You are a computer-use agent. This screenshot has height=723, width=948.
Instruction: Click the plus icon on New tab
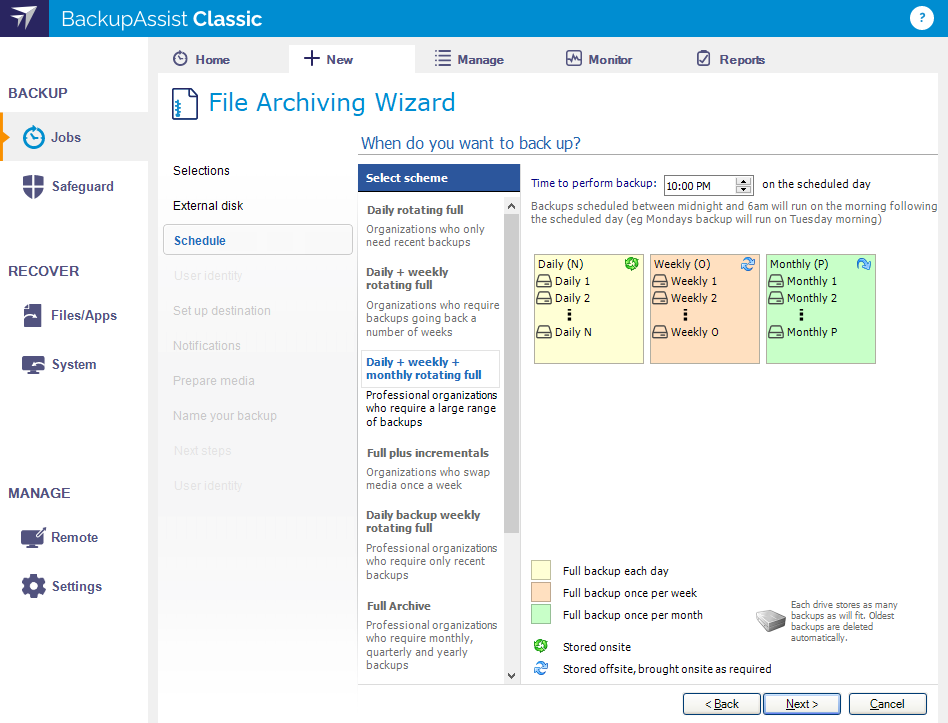(311, 58)
